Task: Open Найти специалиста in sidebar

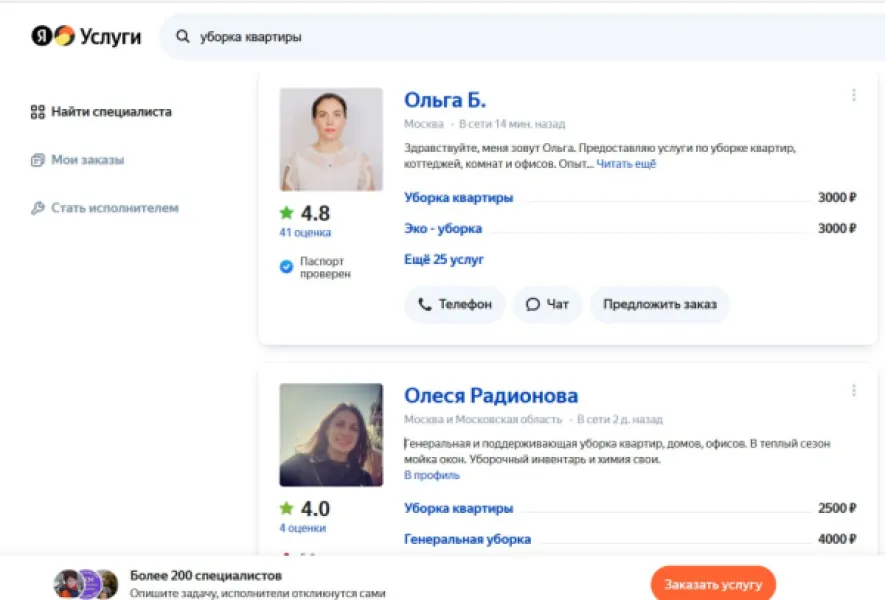Action: point(101,112)
